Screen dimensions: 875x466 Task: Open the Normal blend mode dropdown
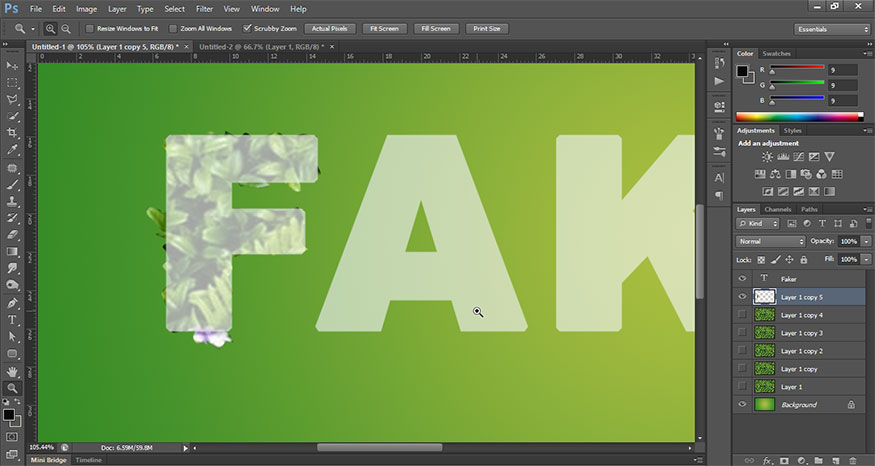click(x=770, y=242)
